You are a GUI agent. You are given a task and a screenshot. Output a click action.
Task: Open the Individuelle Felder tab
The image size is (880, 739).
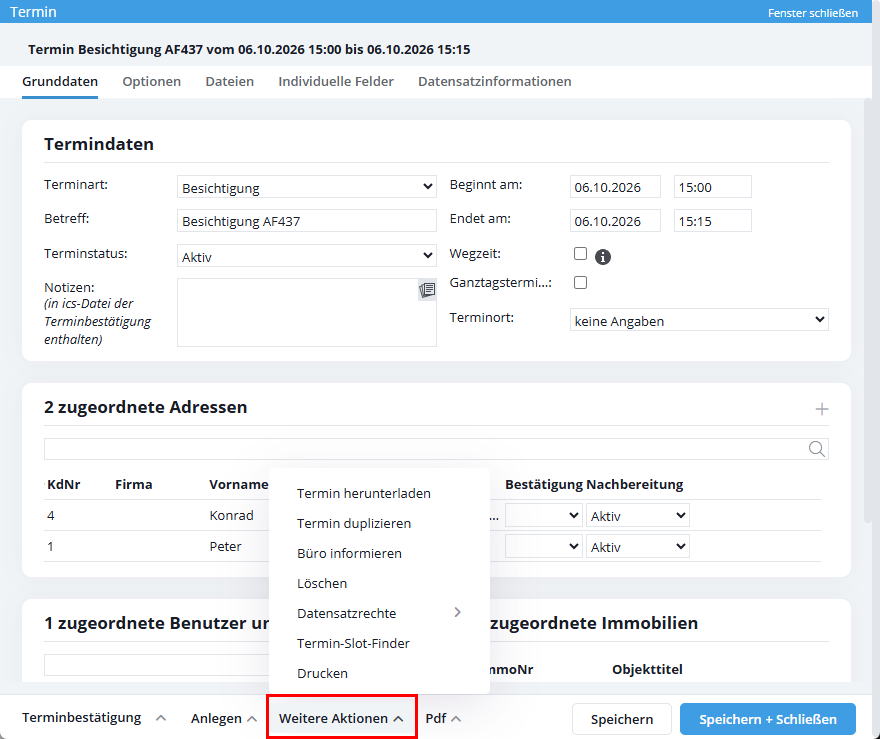coord(336,82)
